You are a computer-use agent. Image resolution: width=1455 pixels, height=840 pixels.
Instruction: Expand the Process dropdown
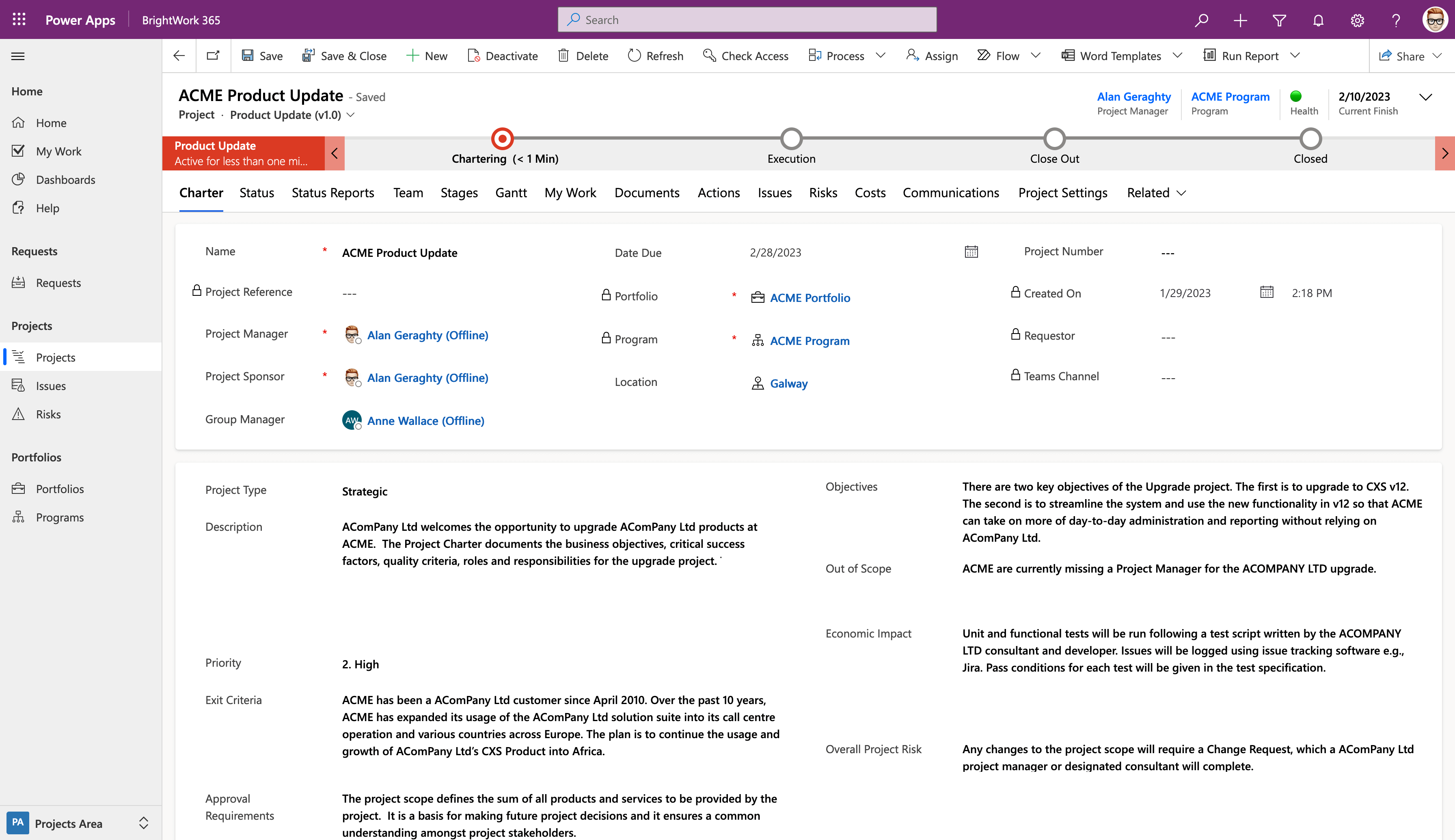tap(881, 55)
